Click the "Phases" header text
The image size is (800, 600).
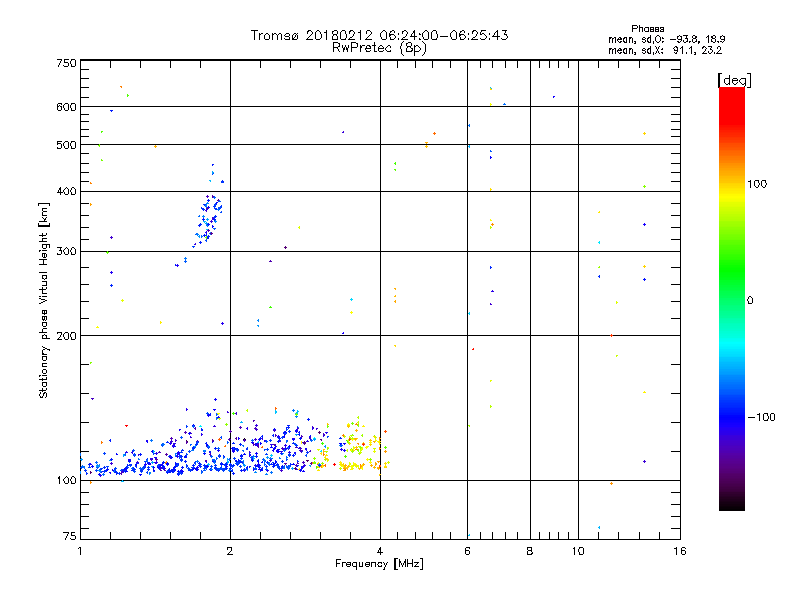tap(647, 29)
